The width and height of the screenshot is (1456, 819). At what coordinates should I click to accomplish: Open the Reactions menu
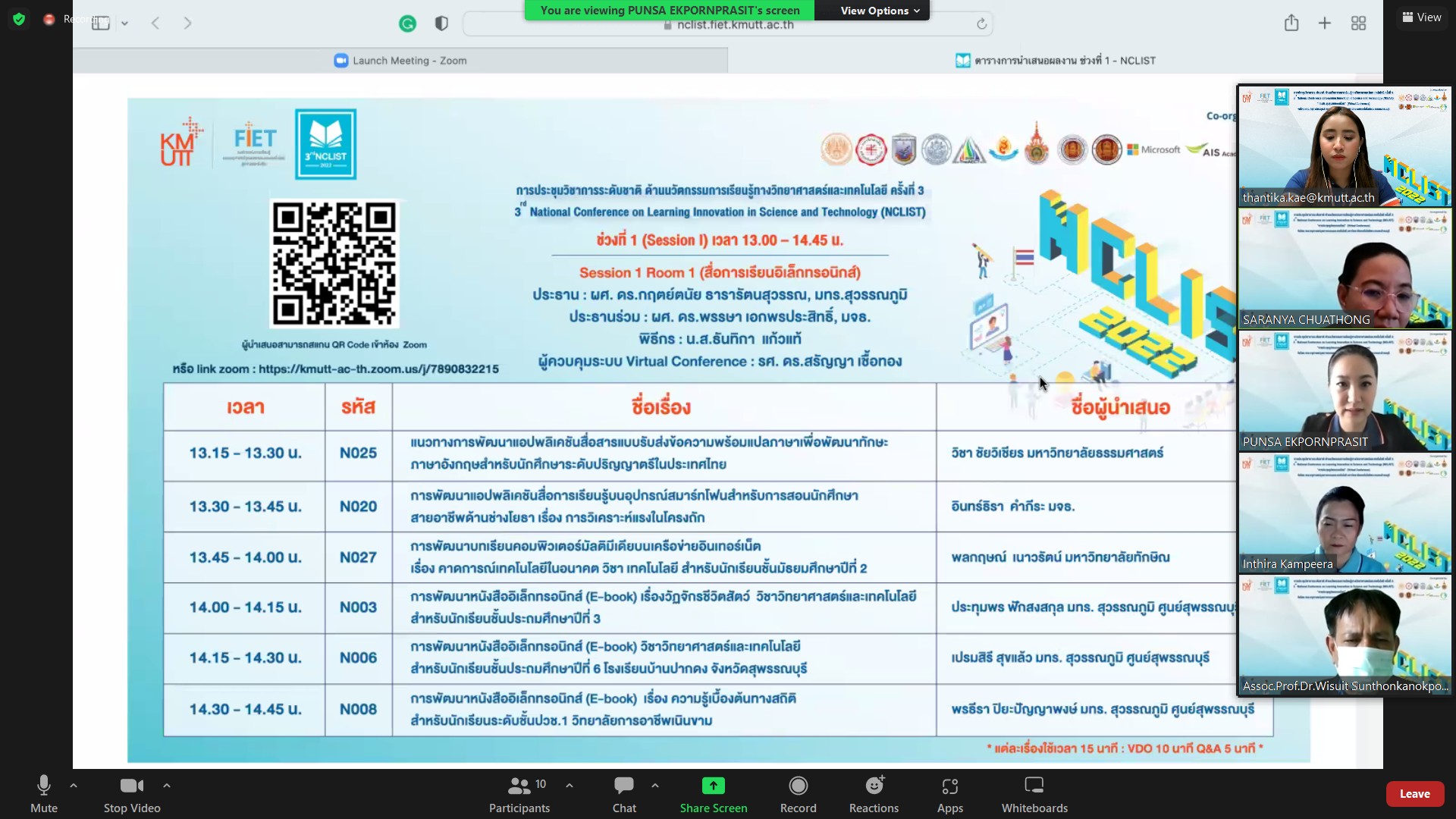(x=874, y=793)
